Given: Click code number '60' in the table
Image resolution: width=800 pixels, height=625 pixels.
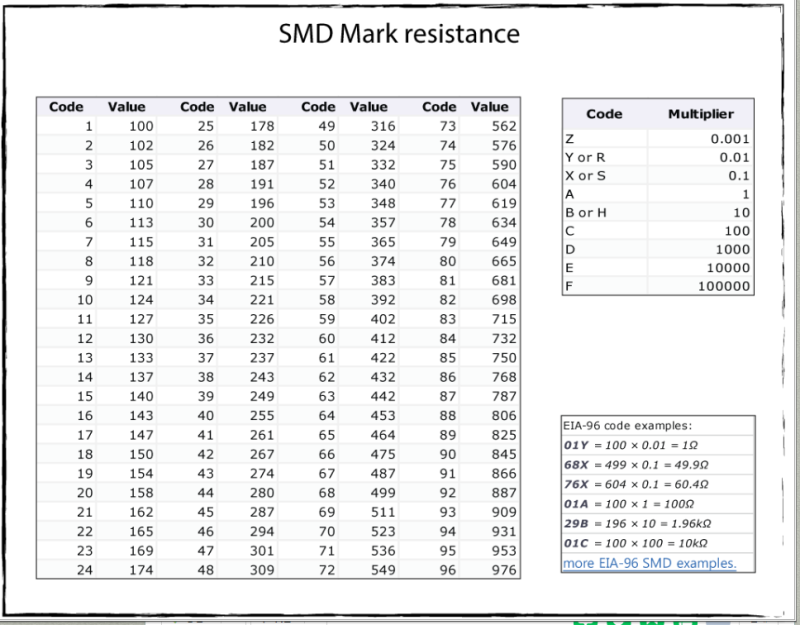Looking at the screenshot, I should pyautogui.click(x=327, y=338).
